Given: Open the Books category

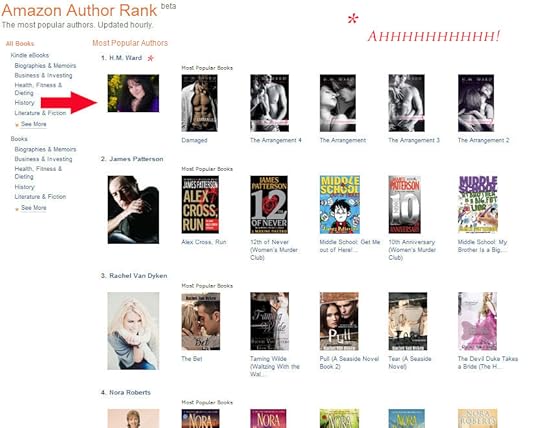Looking at the screenshot, I should click(x=19, y=139).
